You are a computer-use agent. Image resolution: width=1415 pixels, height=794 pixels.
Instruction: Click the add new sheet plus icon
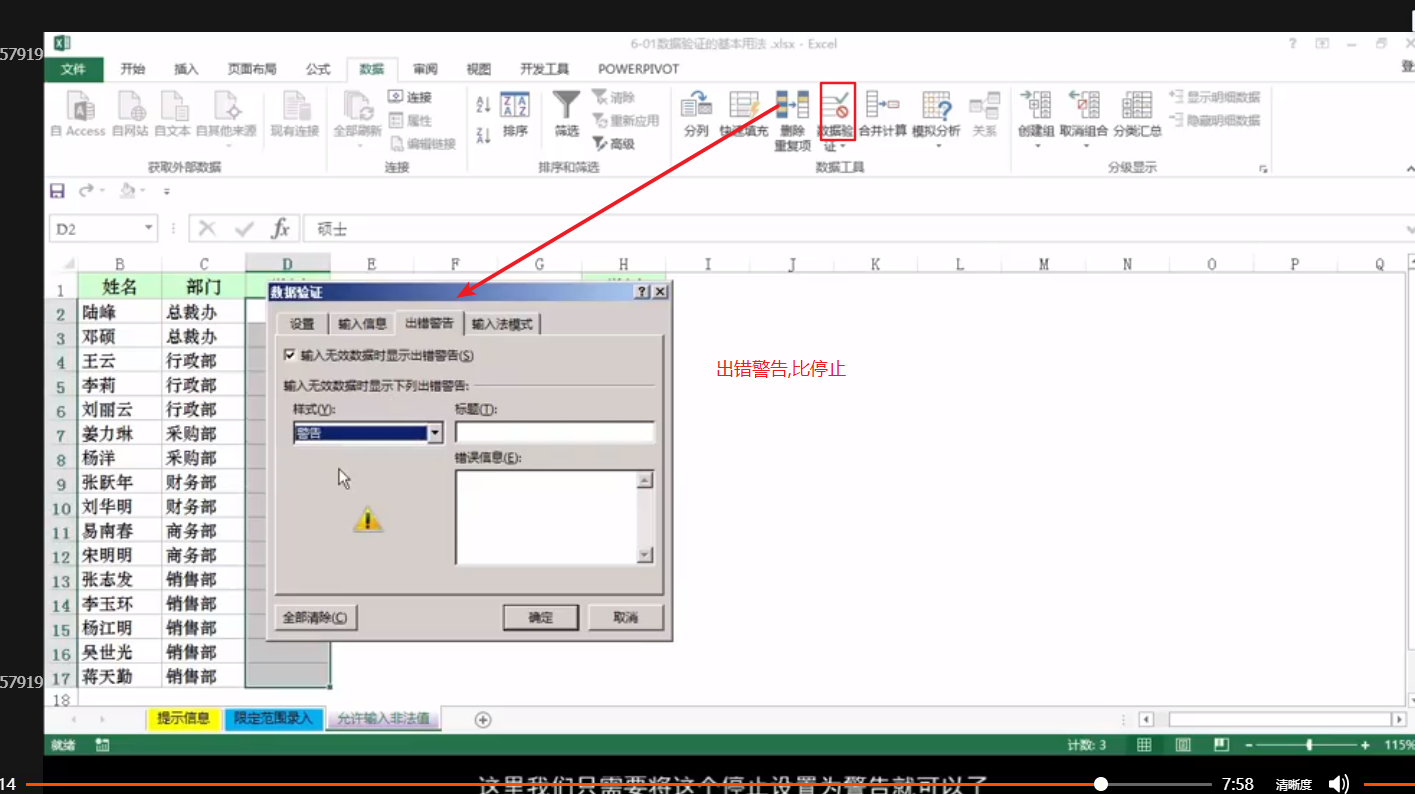click(x=483, y=719)
